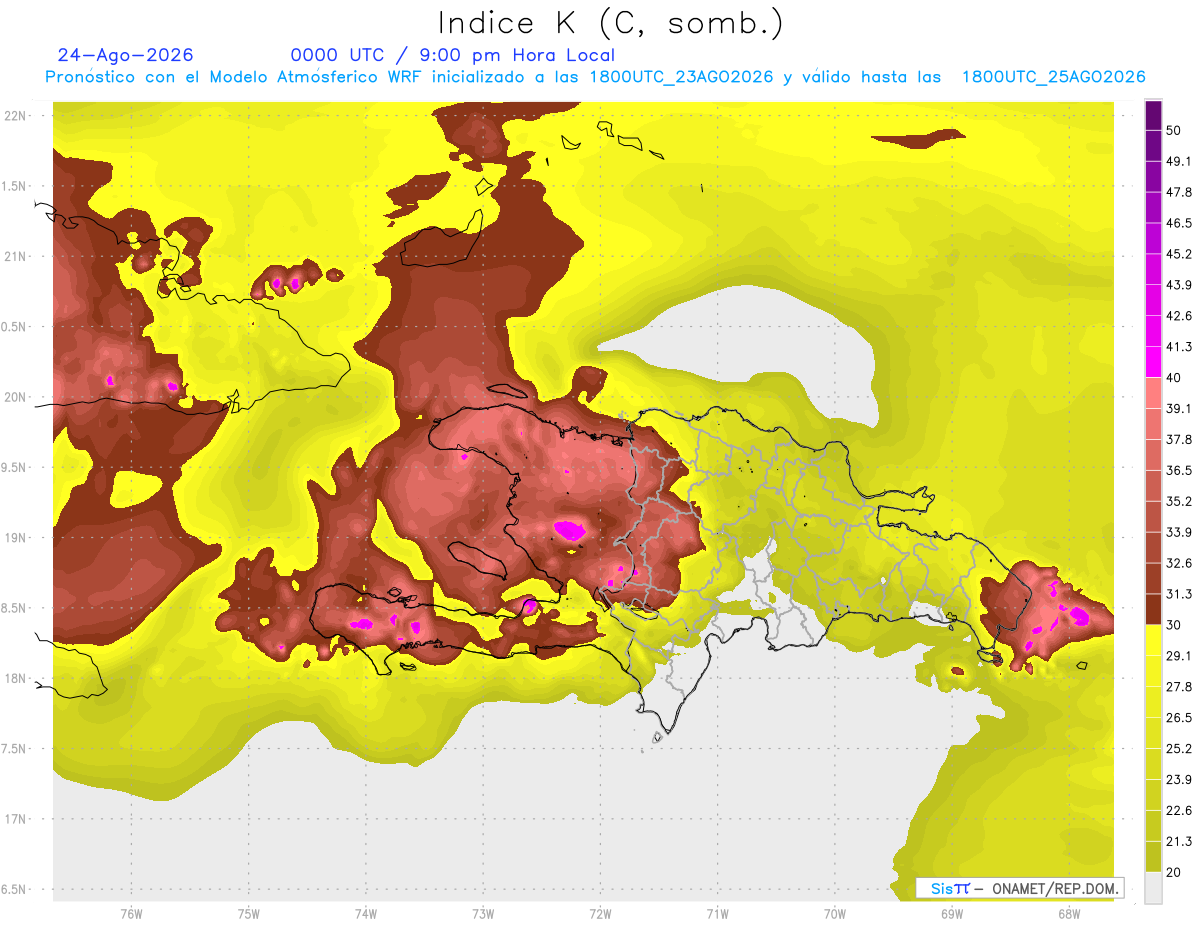Click the "22.6" colorbar value

1179,810
